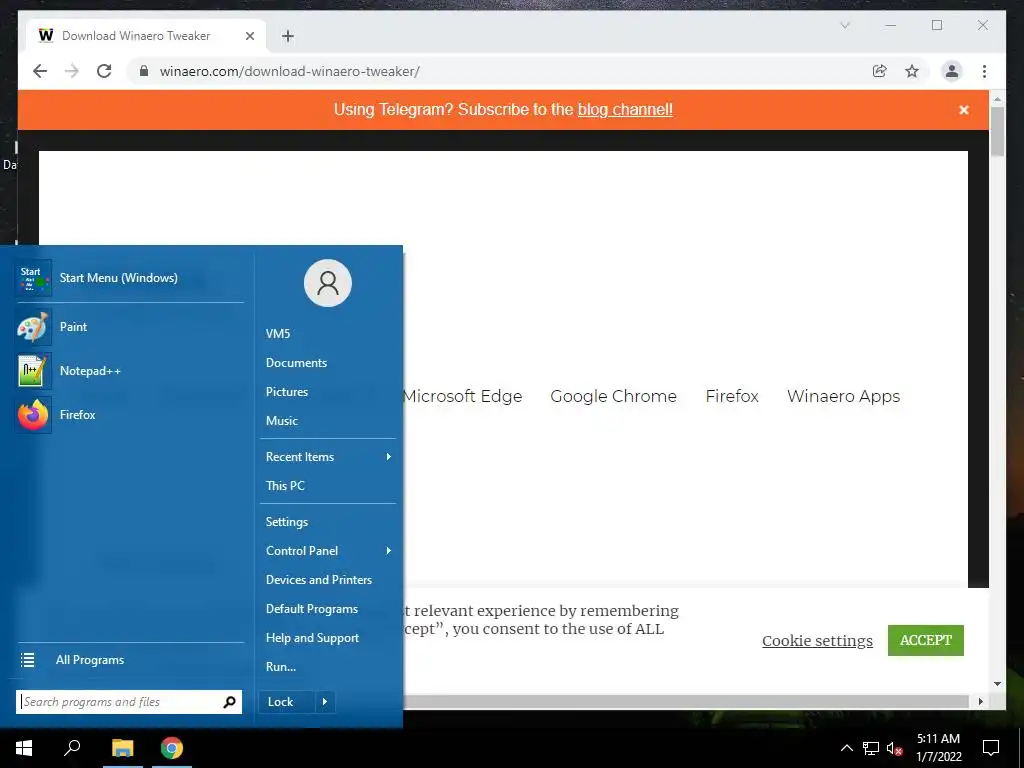Expand the power options arrow beside Lock
The width and height of the screenshot is (1024, 768).
coord(325,702)
